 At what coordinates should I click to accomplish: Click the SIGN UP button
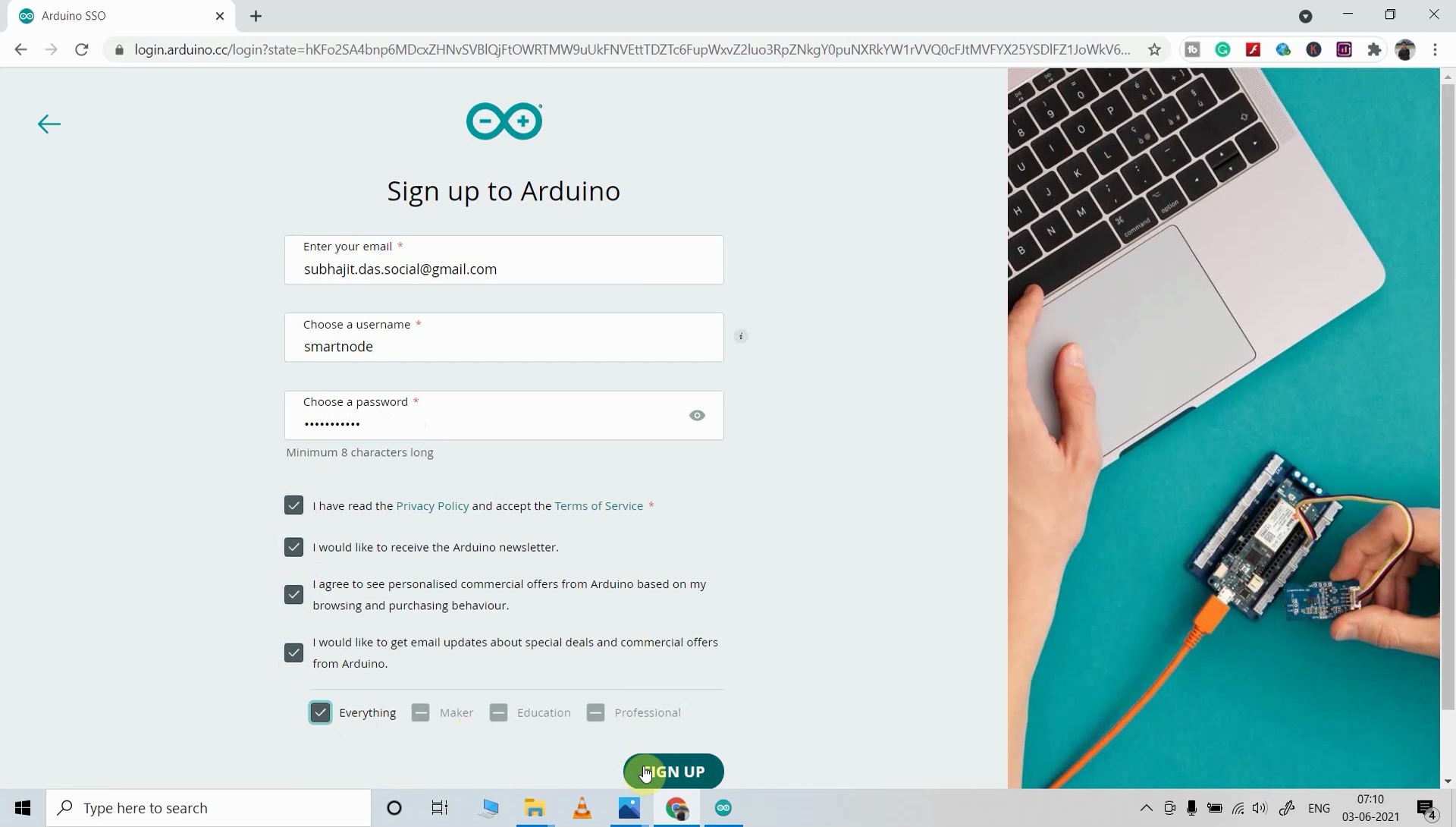click(674, 771)
